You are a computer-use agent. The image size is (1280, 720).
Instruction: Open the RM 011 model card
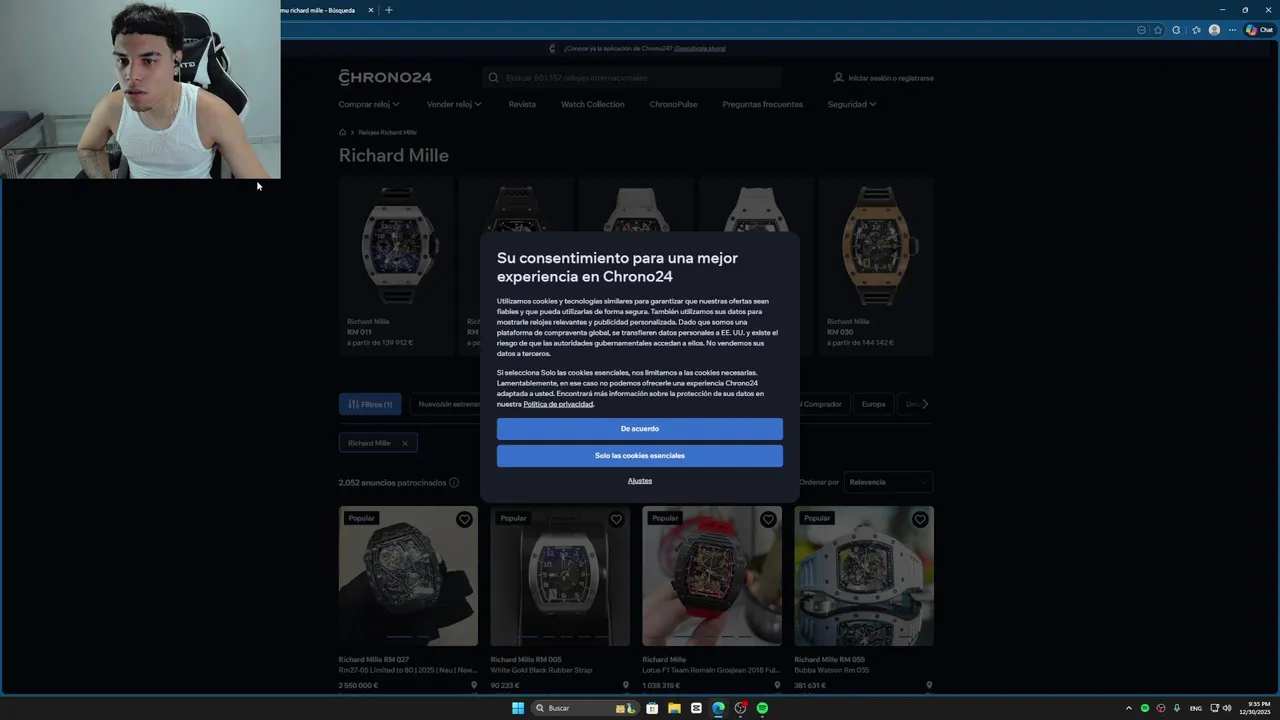[x=396, y=266]
